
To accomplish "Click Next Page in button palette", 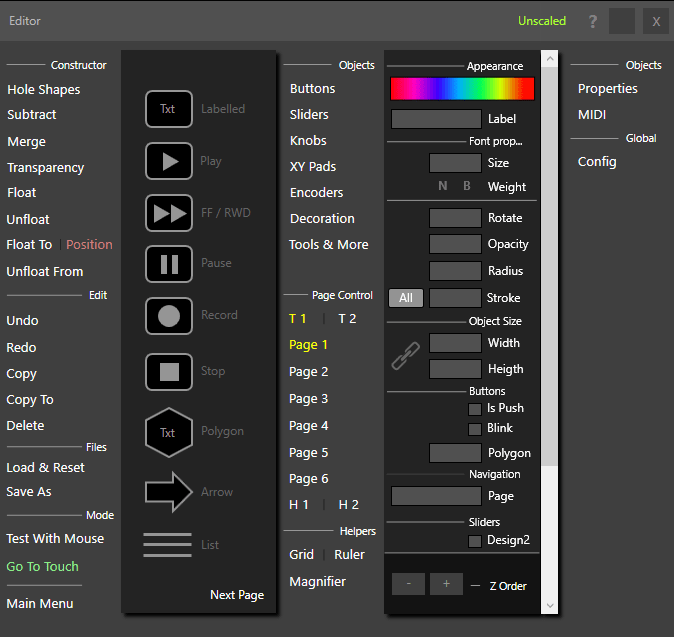I will 237,595.
